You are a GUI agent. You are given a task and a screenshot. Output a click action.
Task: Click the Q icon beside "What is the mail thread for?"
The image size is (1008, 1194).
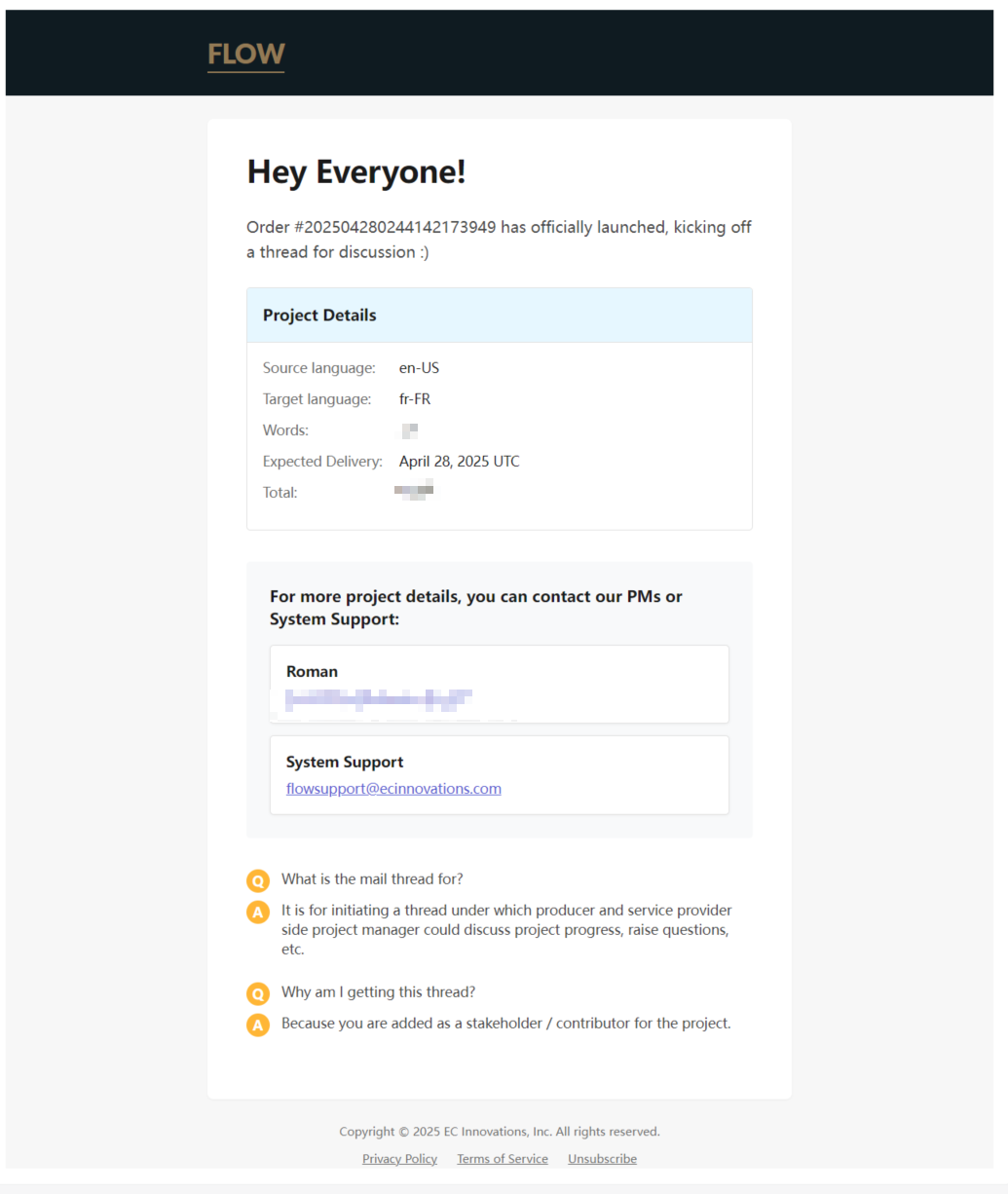coord(258,881)
